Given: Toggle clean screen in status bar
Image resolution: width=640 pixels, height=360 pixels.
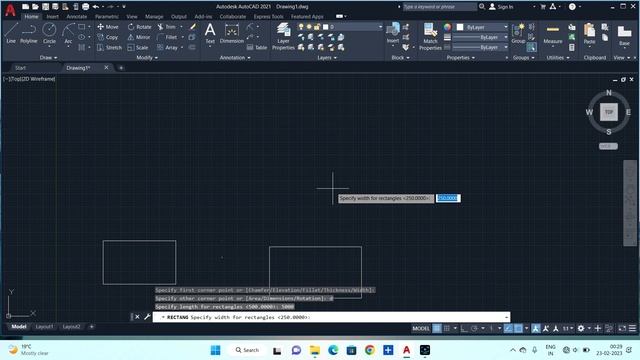Looking at the screenshot, I should click(x=622, y=329).
